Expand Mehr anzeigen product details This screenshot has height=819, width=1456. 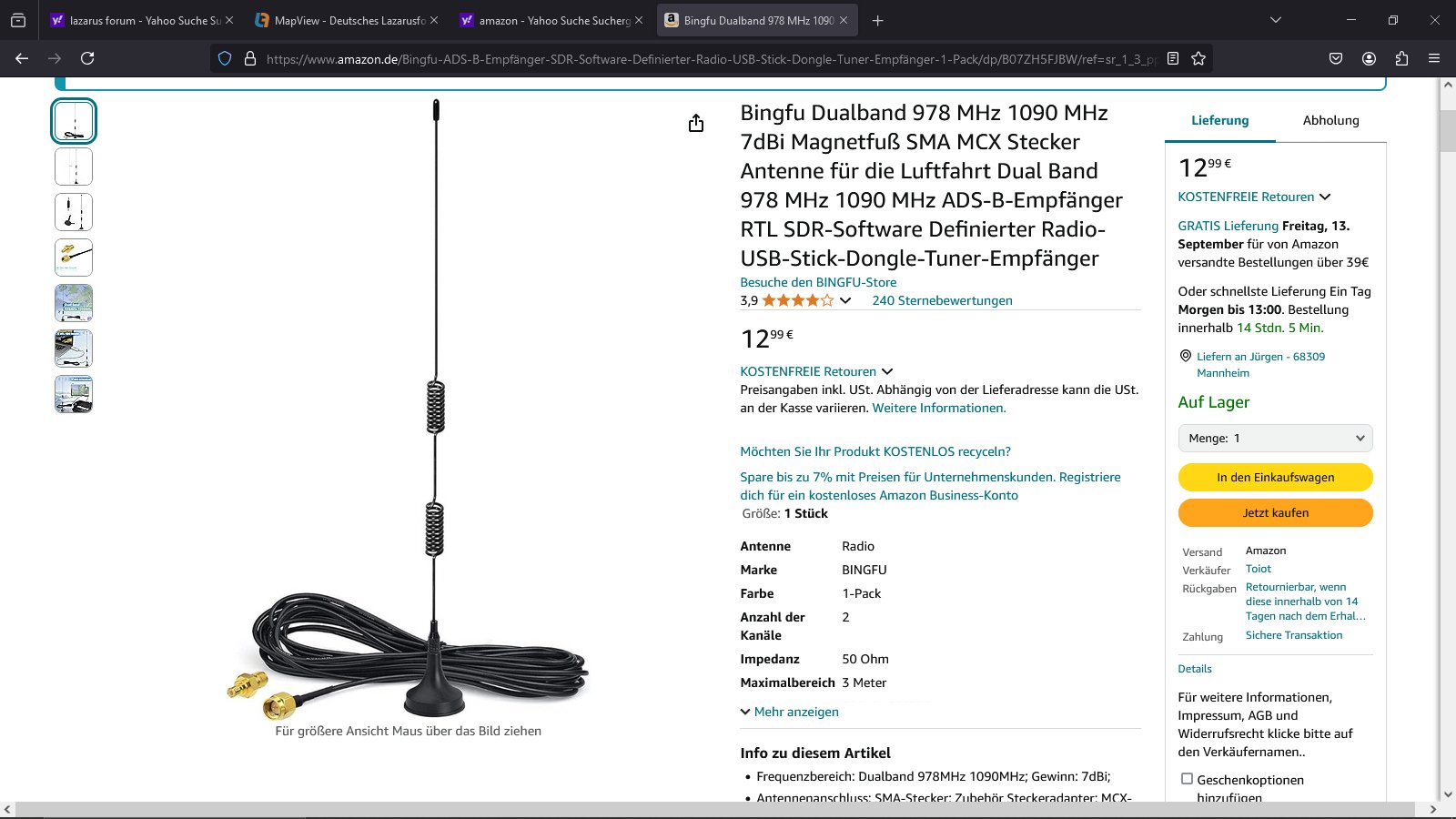tap(790, 712)
